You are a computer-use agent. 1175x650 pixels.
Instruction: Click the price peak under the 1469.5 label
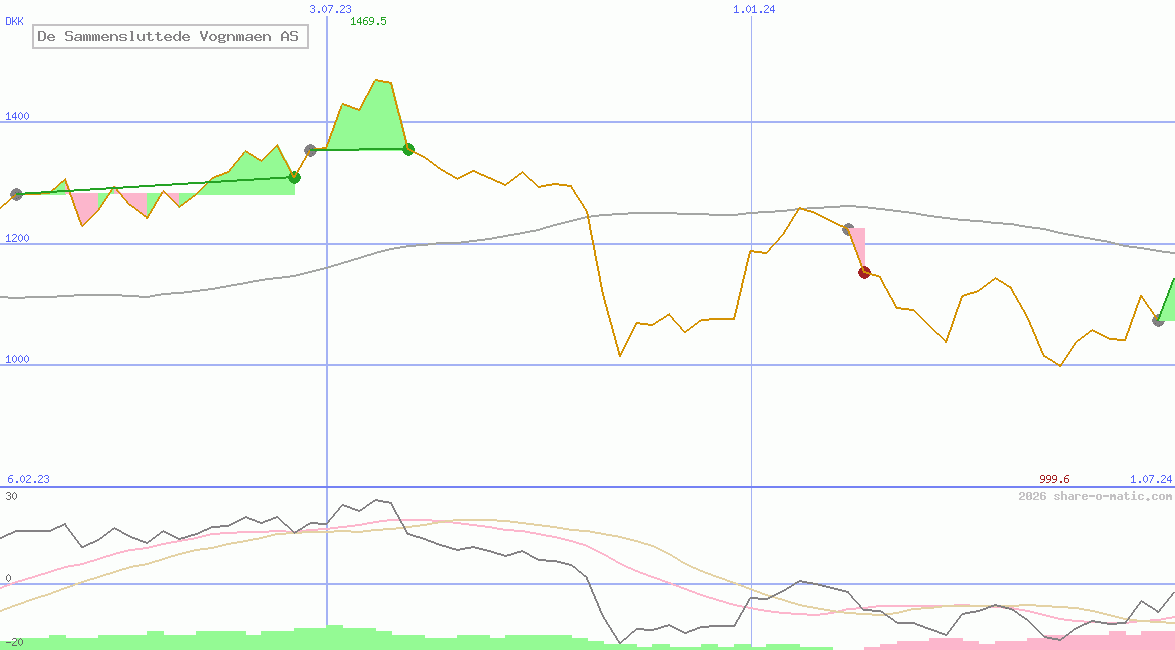point(376,80)
